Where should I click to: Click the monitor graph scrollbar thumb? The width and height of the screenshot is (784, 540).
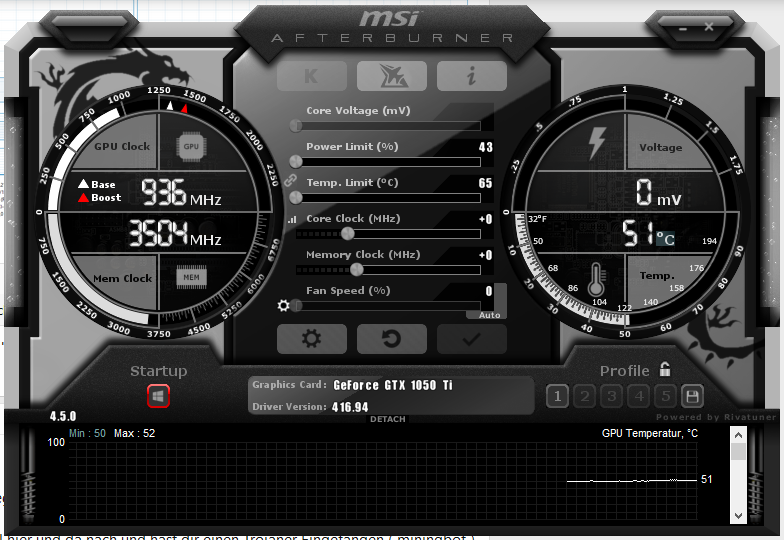[738, 452]
